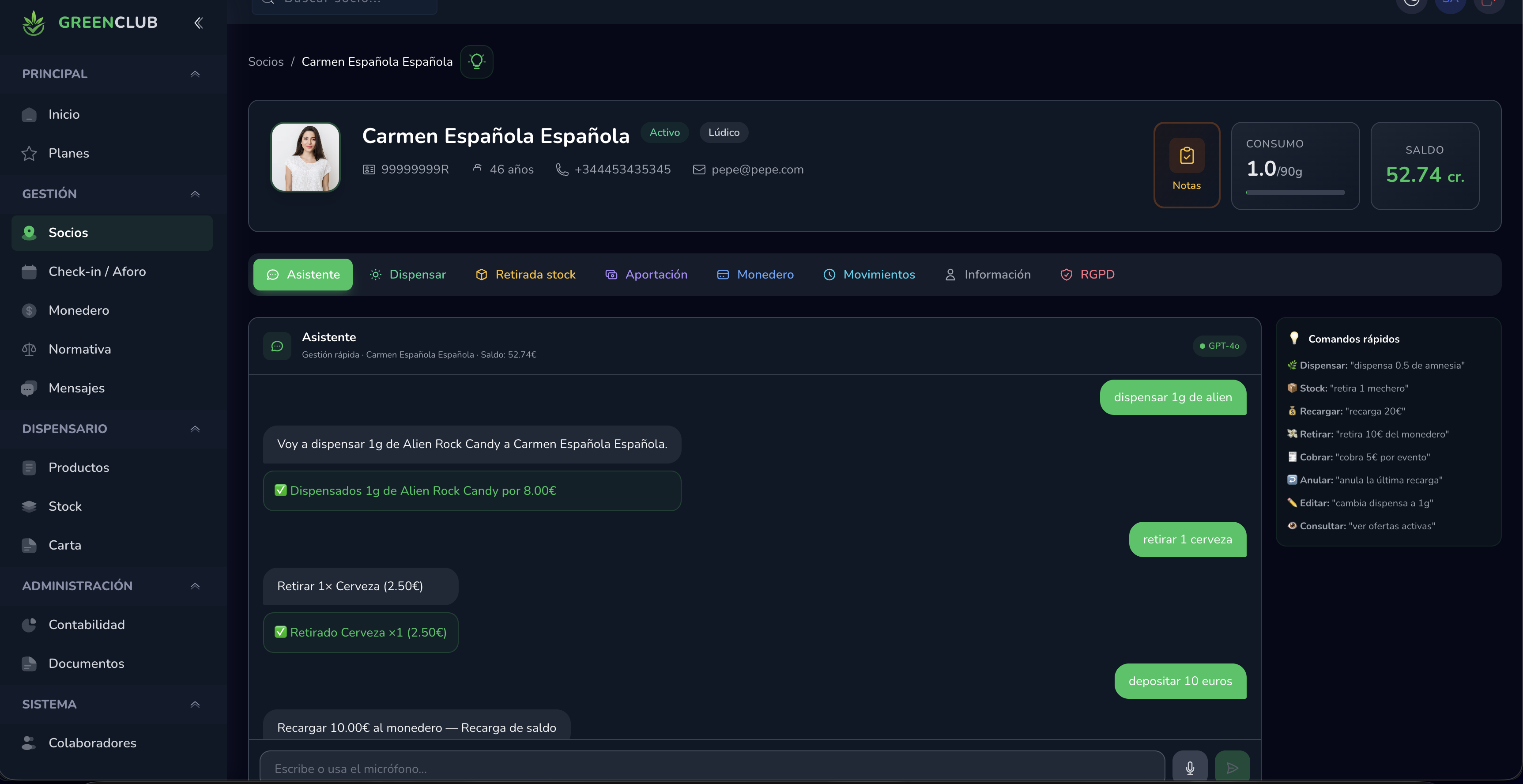Viewport: 1523px width, 784px height.
Task: Open Mensajes from the sidebar
Action: [x=75, y=388]
